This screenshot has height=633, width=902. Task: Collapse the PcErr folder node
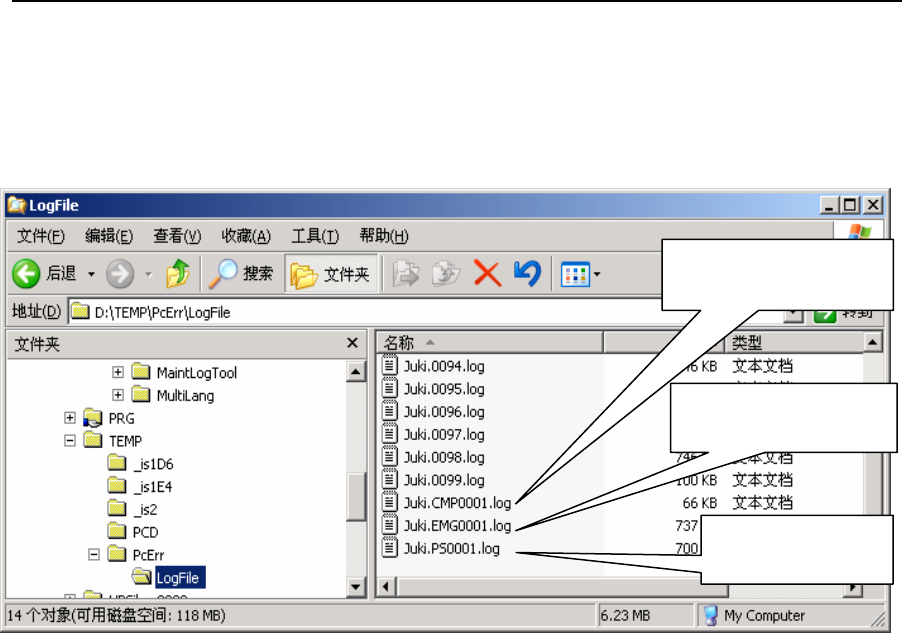click(x=94, y=555)
